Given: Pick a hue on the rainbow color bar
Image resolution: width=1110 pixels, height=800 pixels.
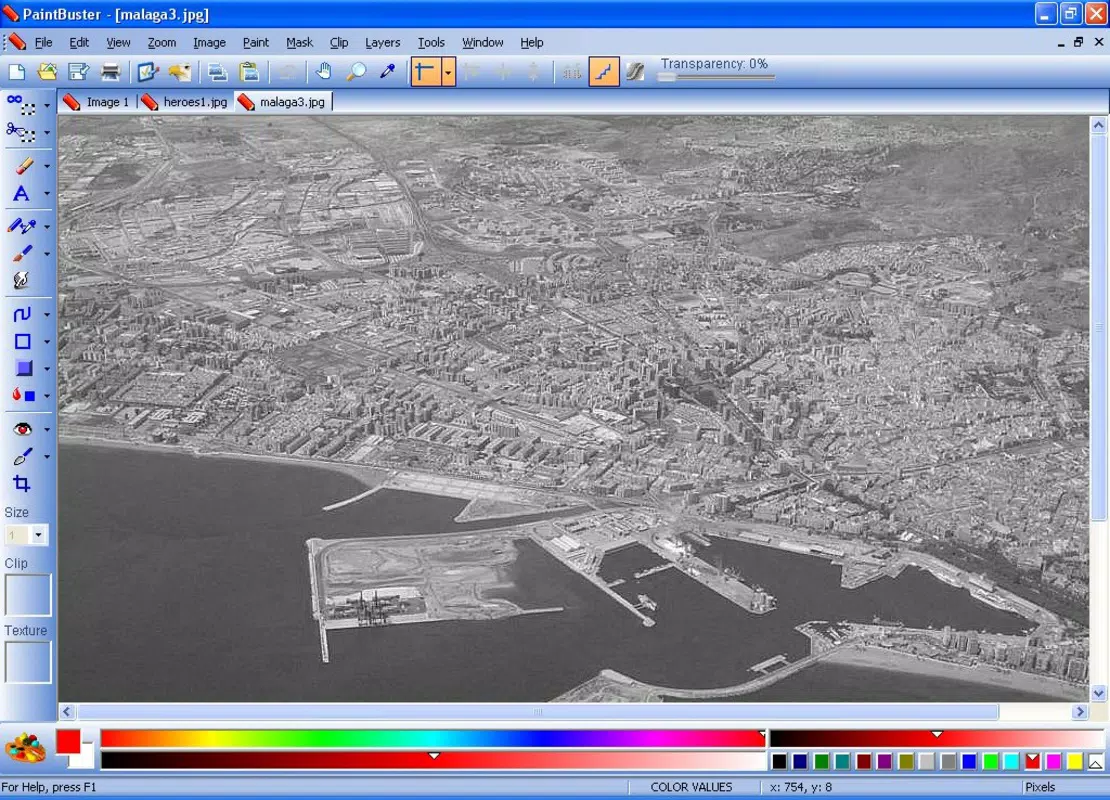Looking at the screenshot, I should [x=433, y=738].
